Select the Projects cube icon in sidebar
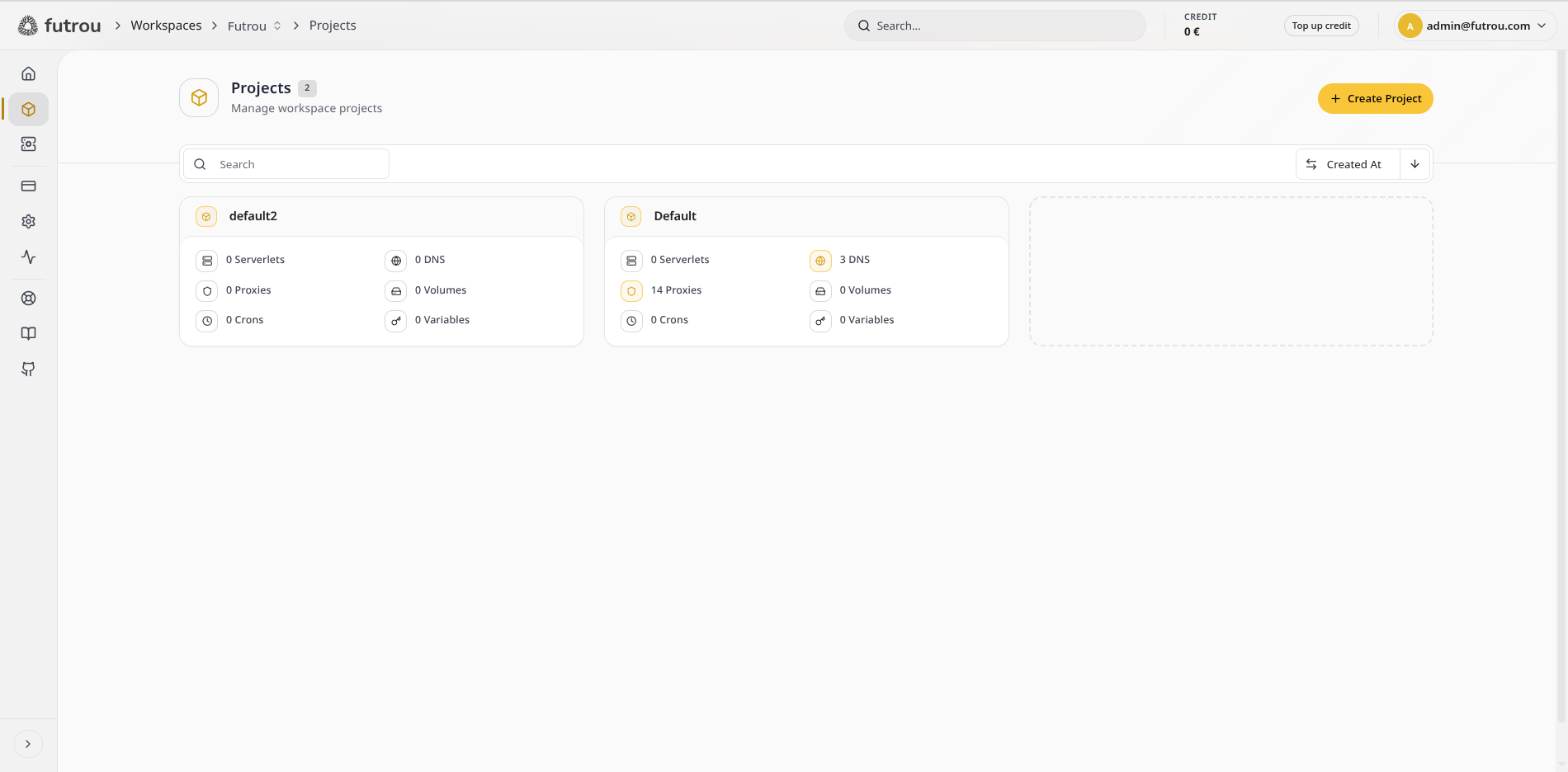Image resolution: width=1568 pixels, height=772 pixels. (28, 109)
